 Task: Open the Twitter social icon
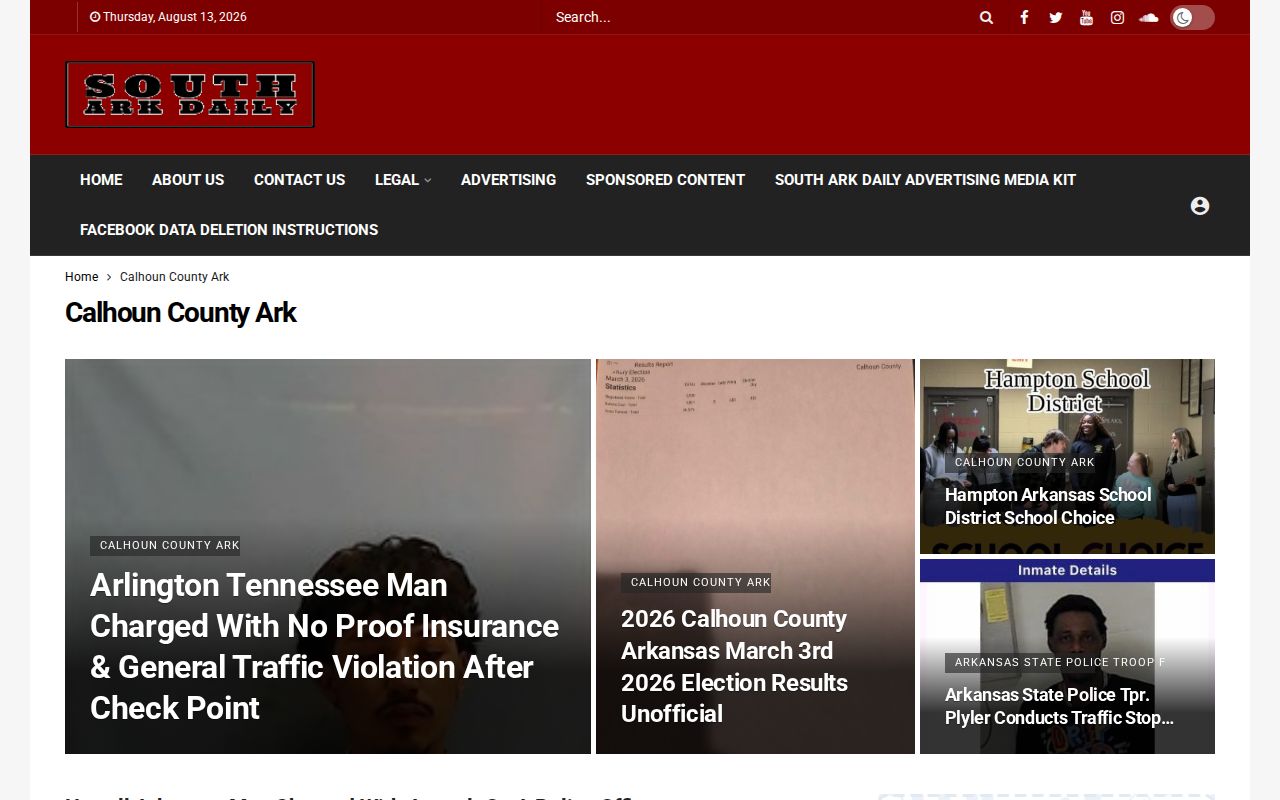click(x=1055, y=17)
